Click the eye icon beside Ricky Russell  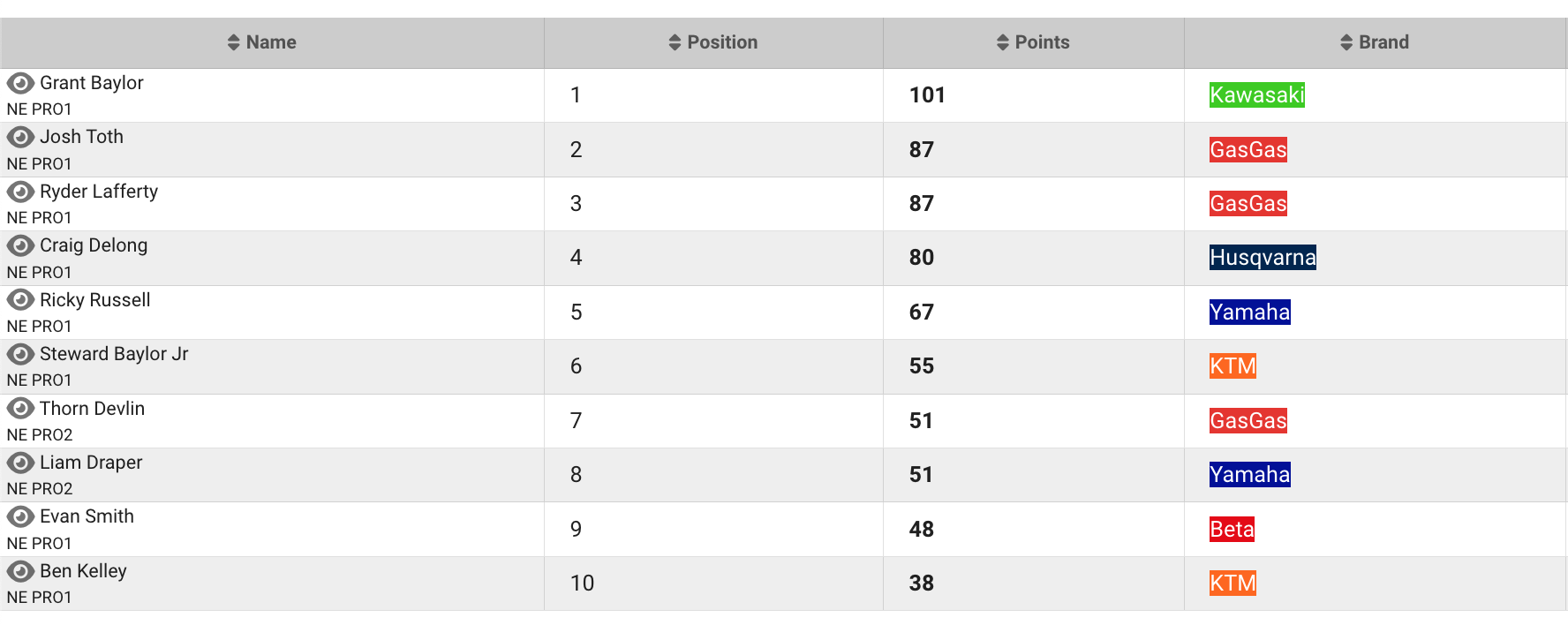(x=20, y=300)
